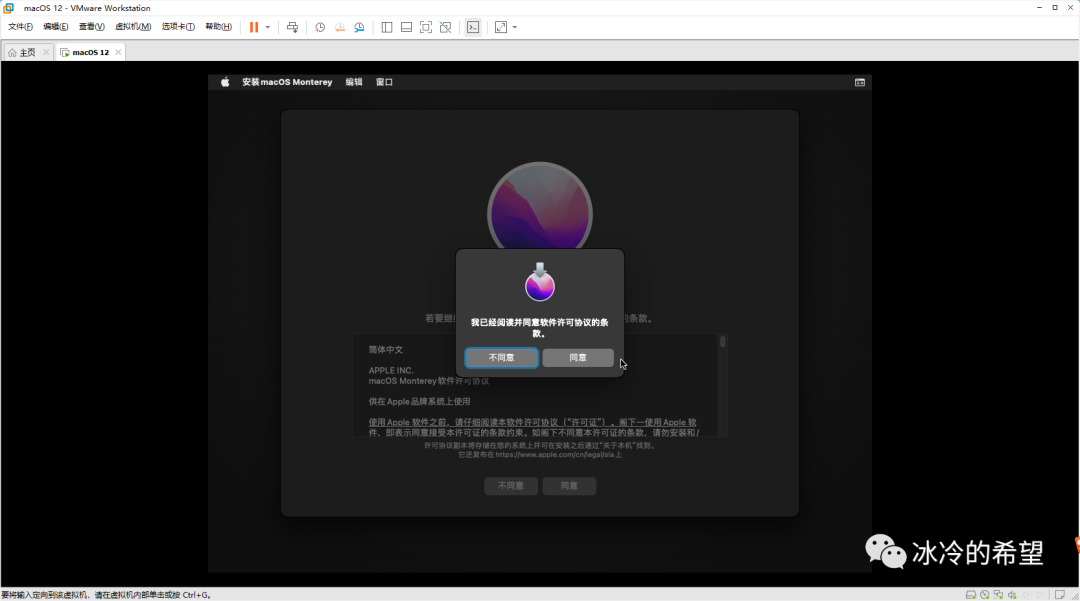1080x601 pixels.
Task: Click the license agreement scrollbar thumb
Action: tap(723, 342)
